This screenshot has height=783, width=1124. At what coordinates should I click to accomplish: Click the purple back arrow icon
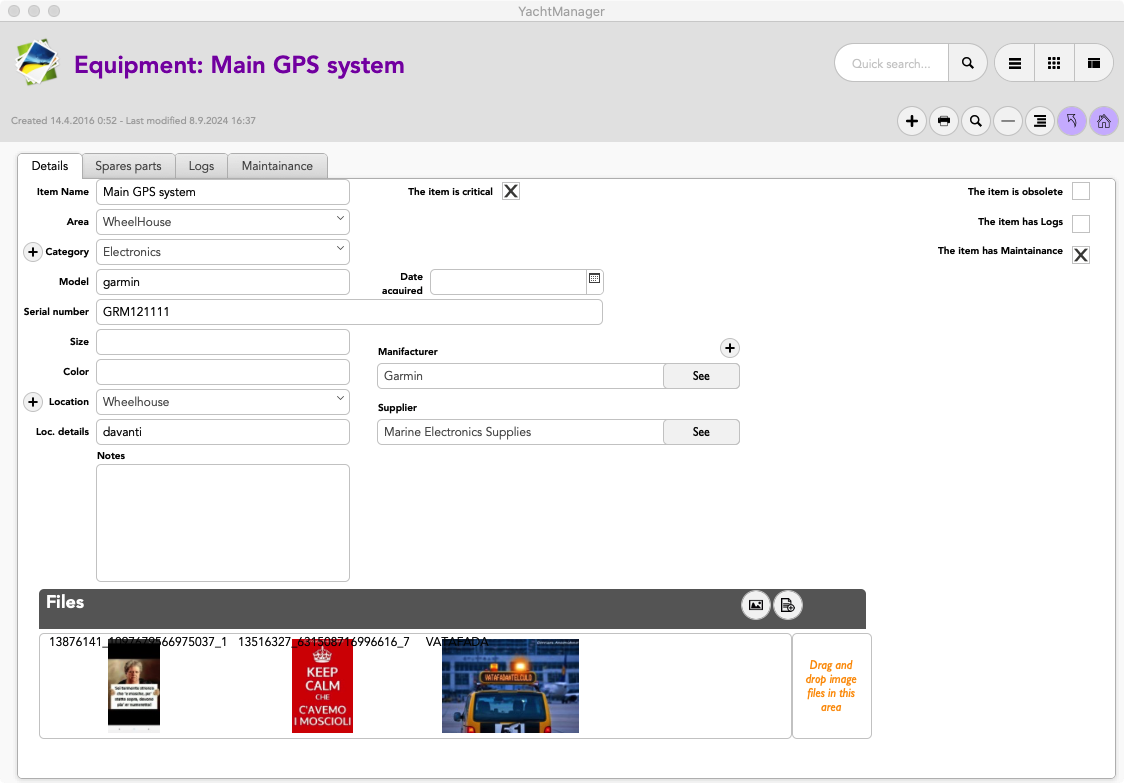coord(1072,121)
